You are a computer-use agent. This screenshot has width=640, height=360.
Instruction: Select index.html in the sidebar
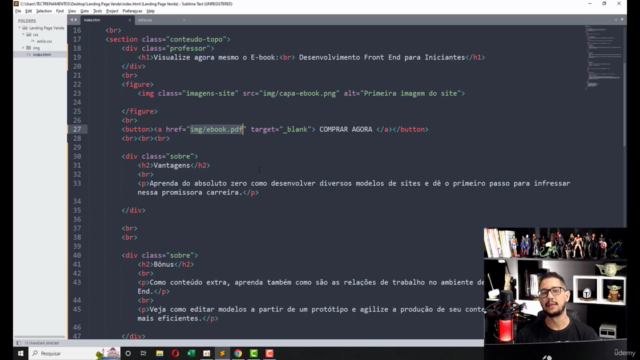(42, 54)
